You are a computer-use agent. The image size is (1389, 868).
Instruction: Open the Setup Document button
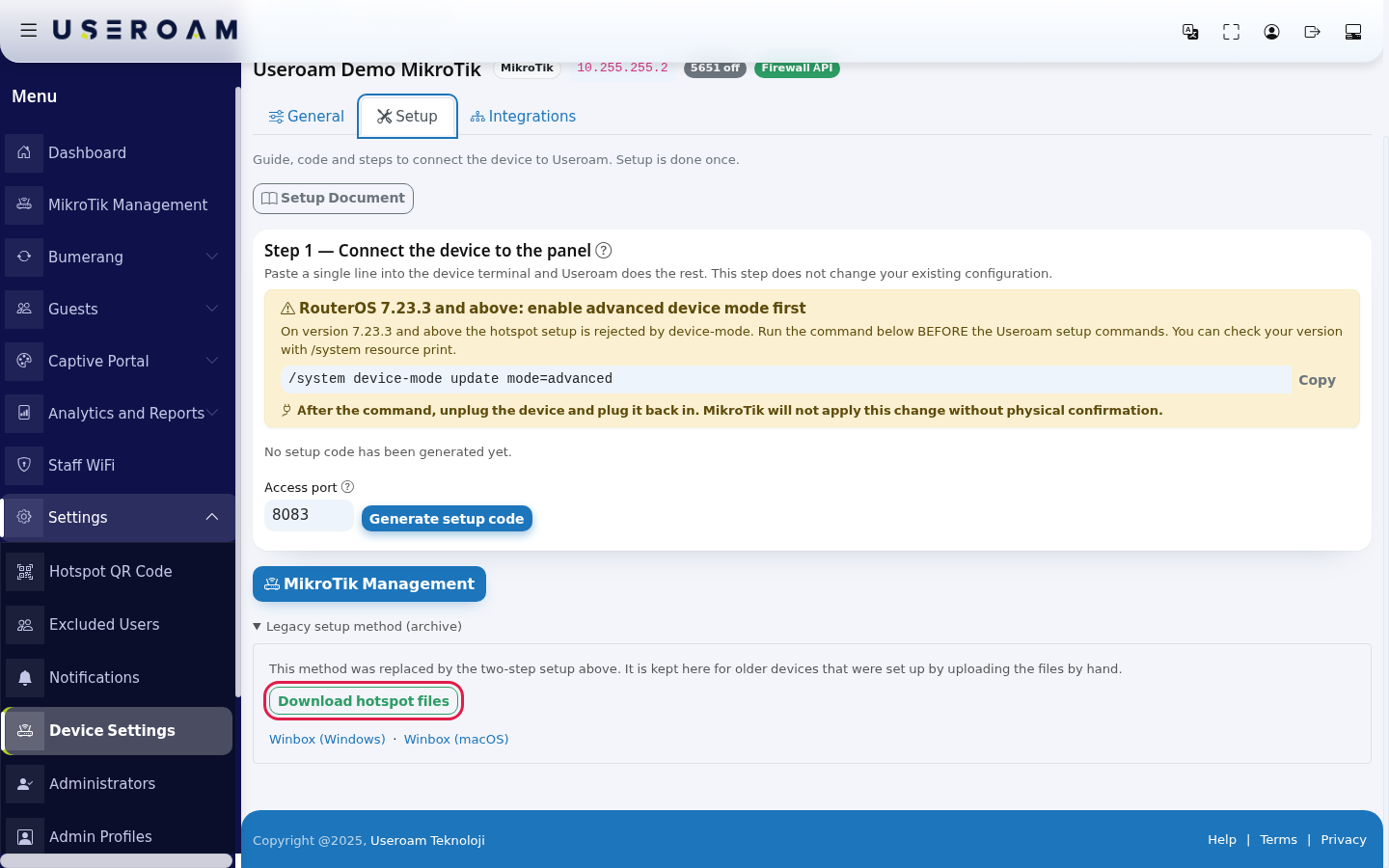pos(333,199)
